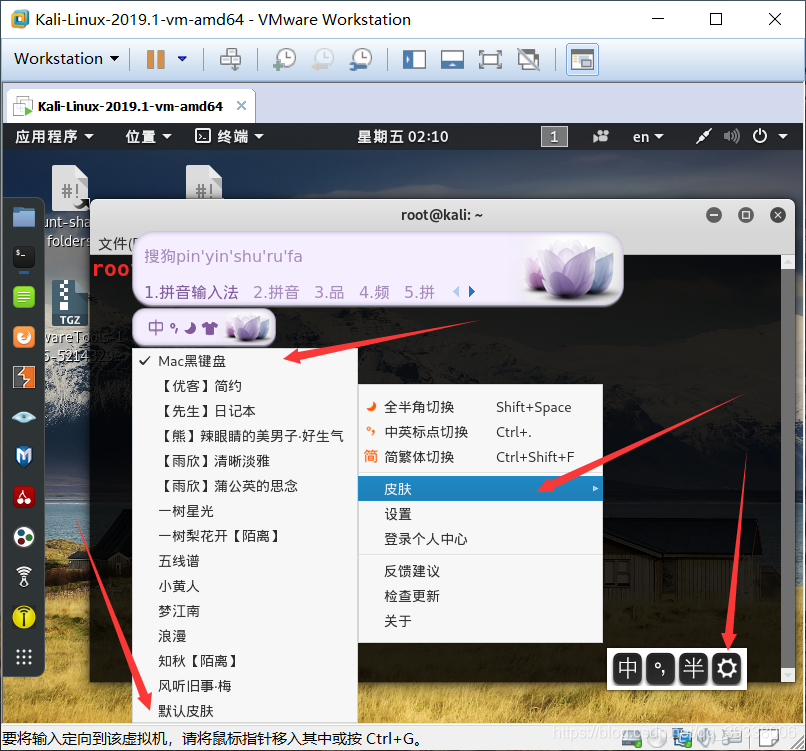This screenshot has width=806, height=751.
Task: Click 全半角切换 menu entry
Action: [x=480, y=407]
